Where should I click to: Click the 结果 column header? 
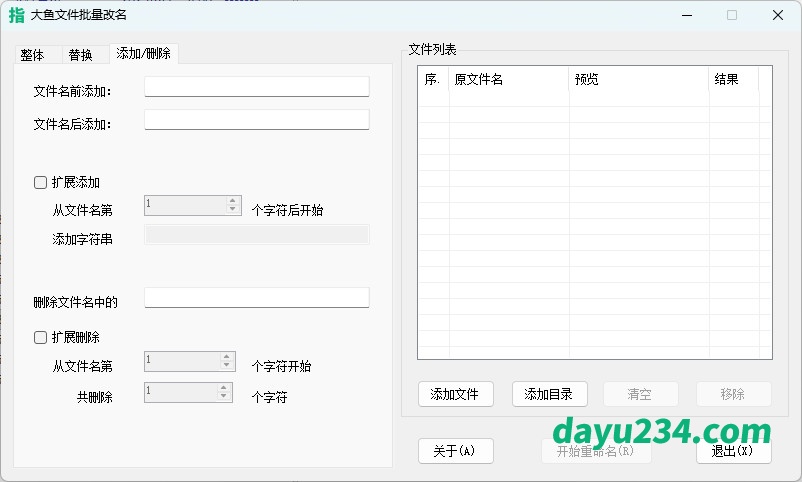pos(733,80)
